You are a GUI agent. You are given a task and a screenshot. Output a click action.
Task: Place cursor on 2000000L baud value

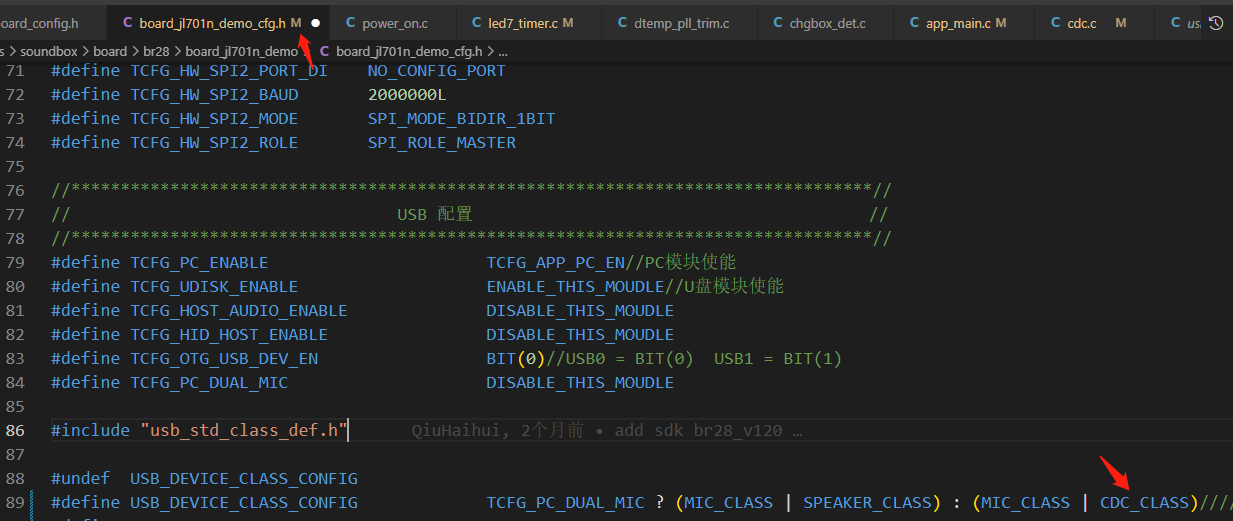point(407,94)
